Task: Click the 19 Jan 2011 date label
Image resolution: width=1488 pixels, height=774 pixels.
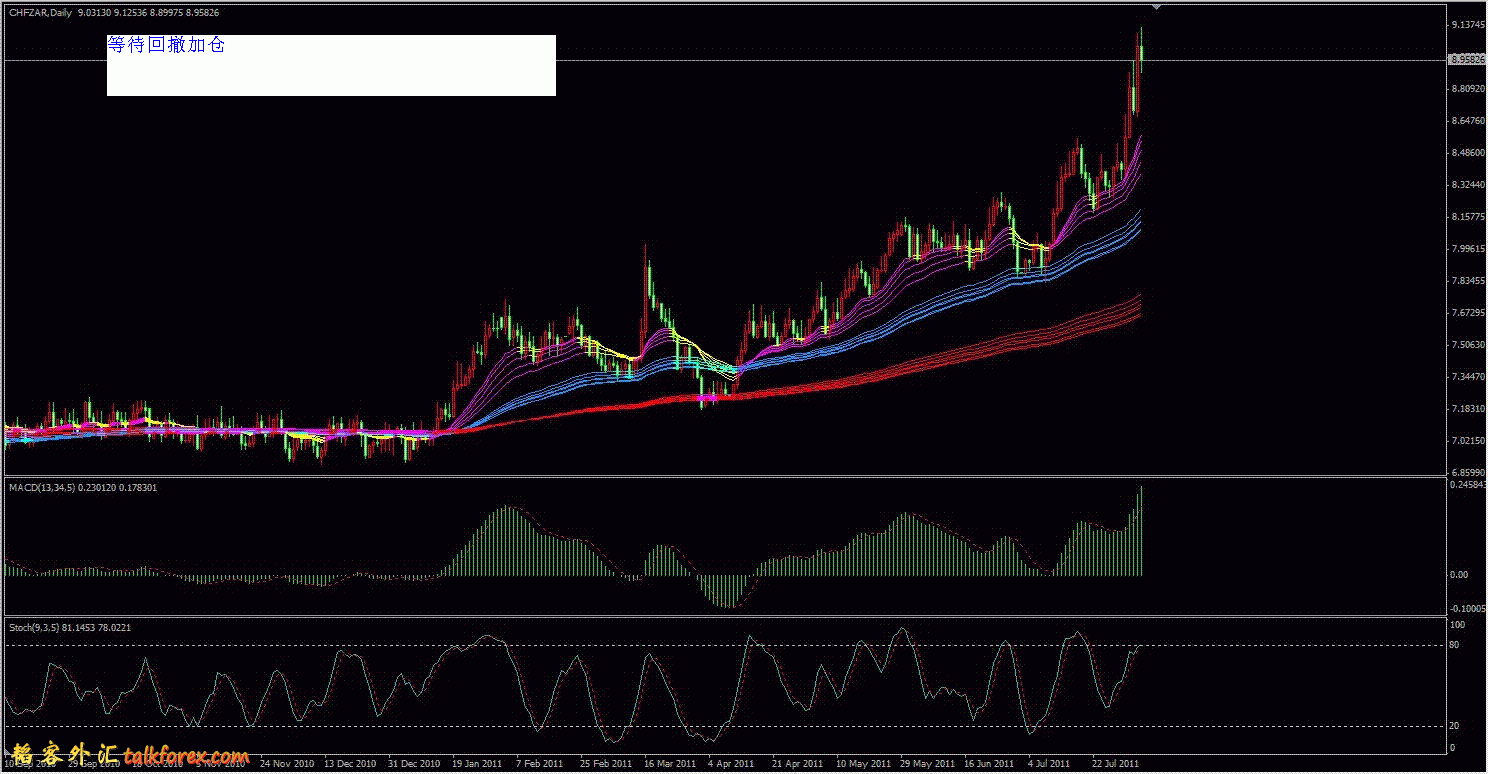Action: tap(476, 763)
